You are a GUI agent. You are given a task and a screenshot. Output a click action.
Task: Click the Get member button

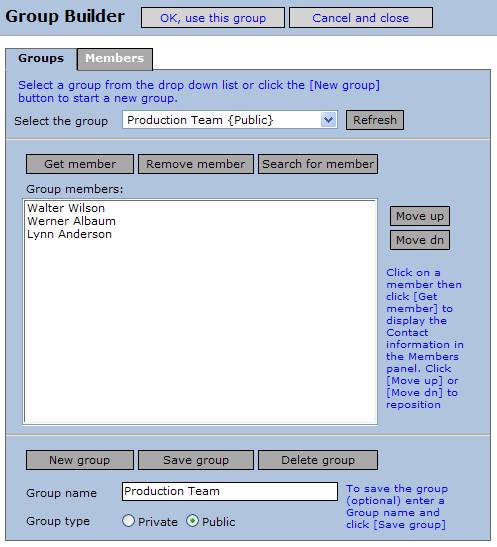[x=80, y=164]
